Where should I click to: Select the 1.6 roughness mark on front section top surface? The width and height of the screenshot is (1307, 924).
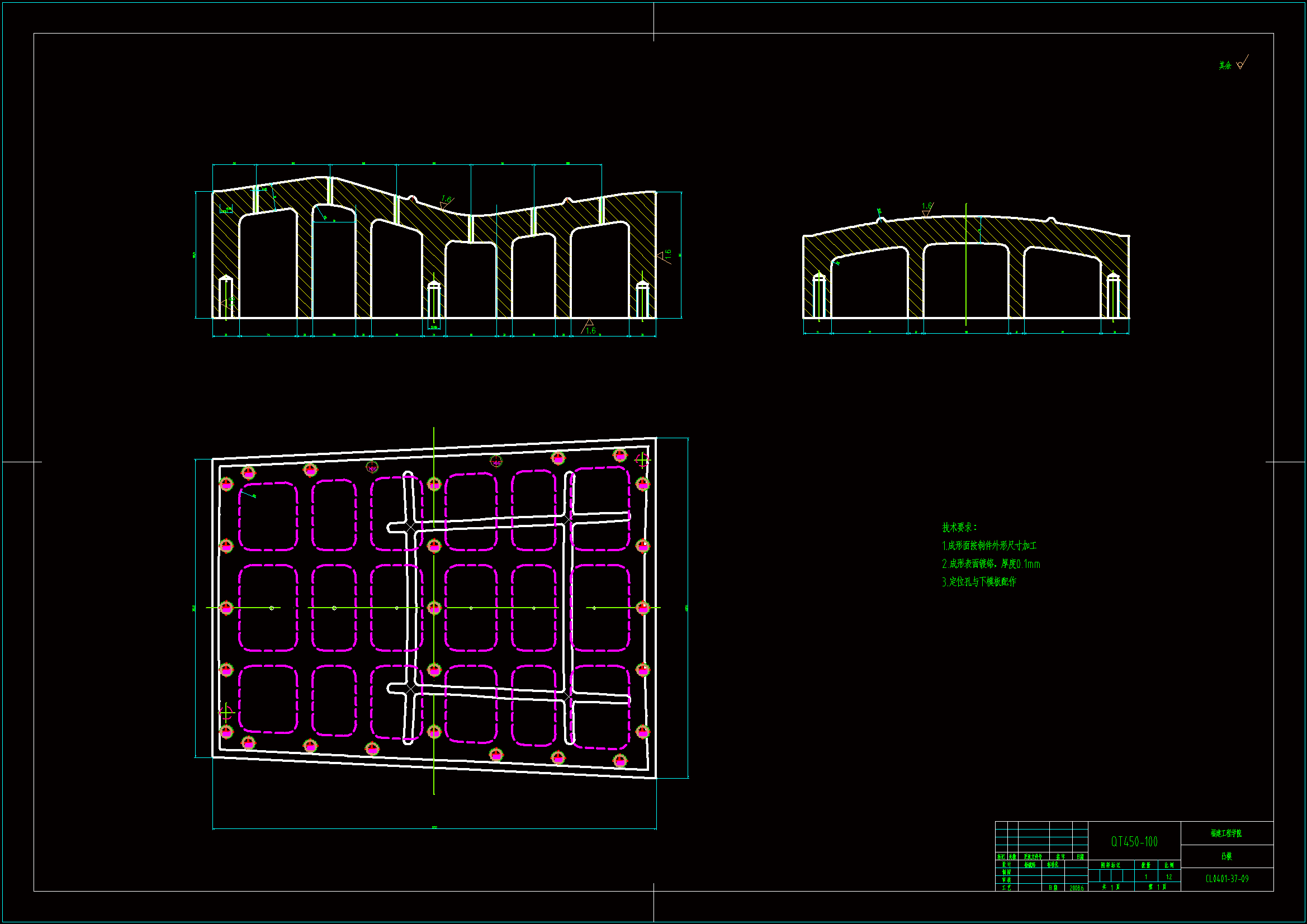click(x=446, y=202)
